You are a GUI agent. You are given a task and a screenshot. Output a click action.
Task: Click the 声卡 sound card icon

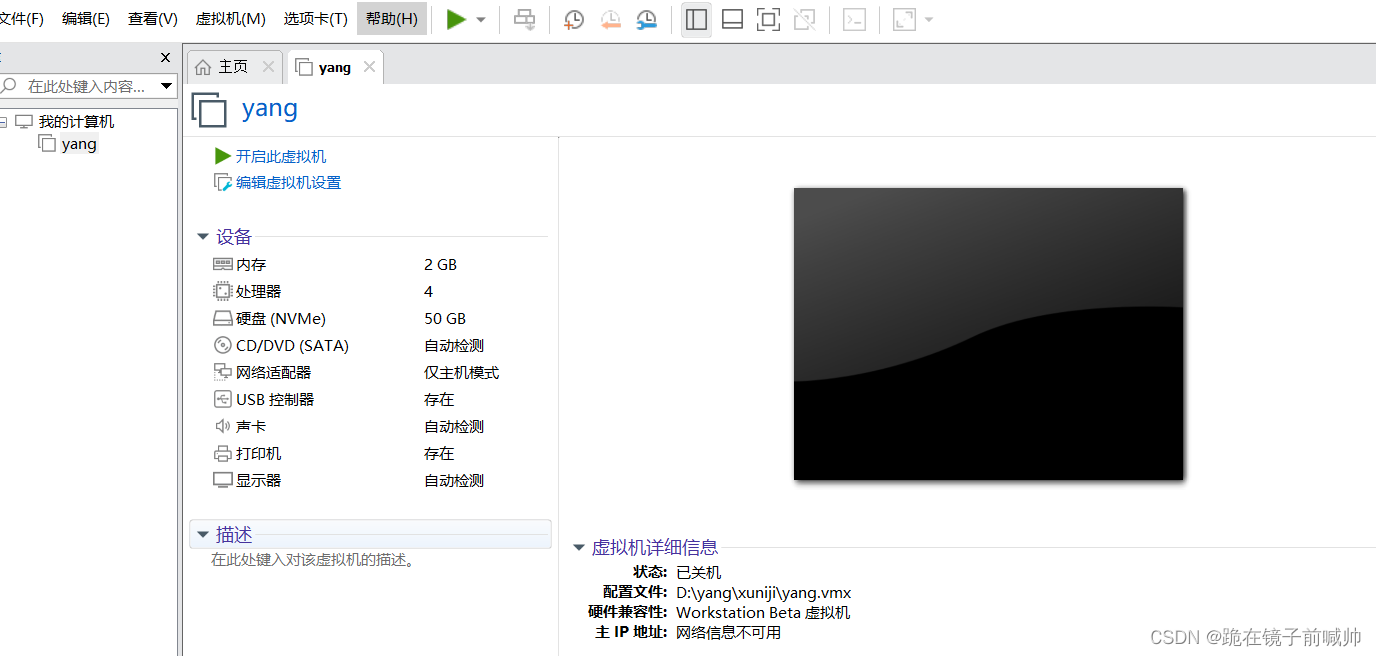pos(223,426)
